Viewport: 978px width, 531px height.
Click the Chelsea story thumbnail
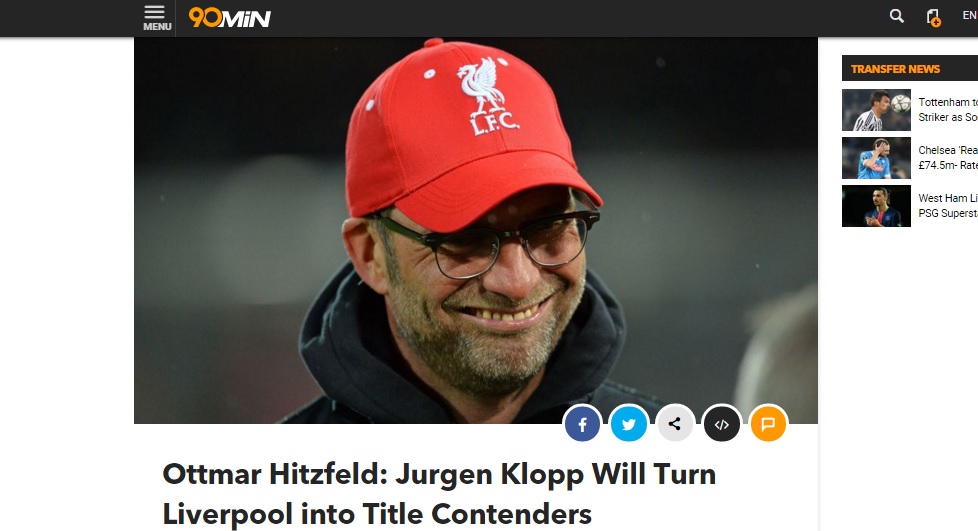(x=876, y=158)
